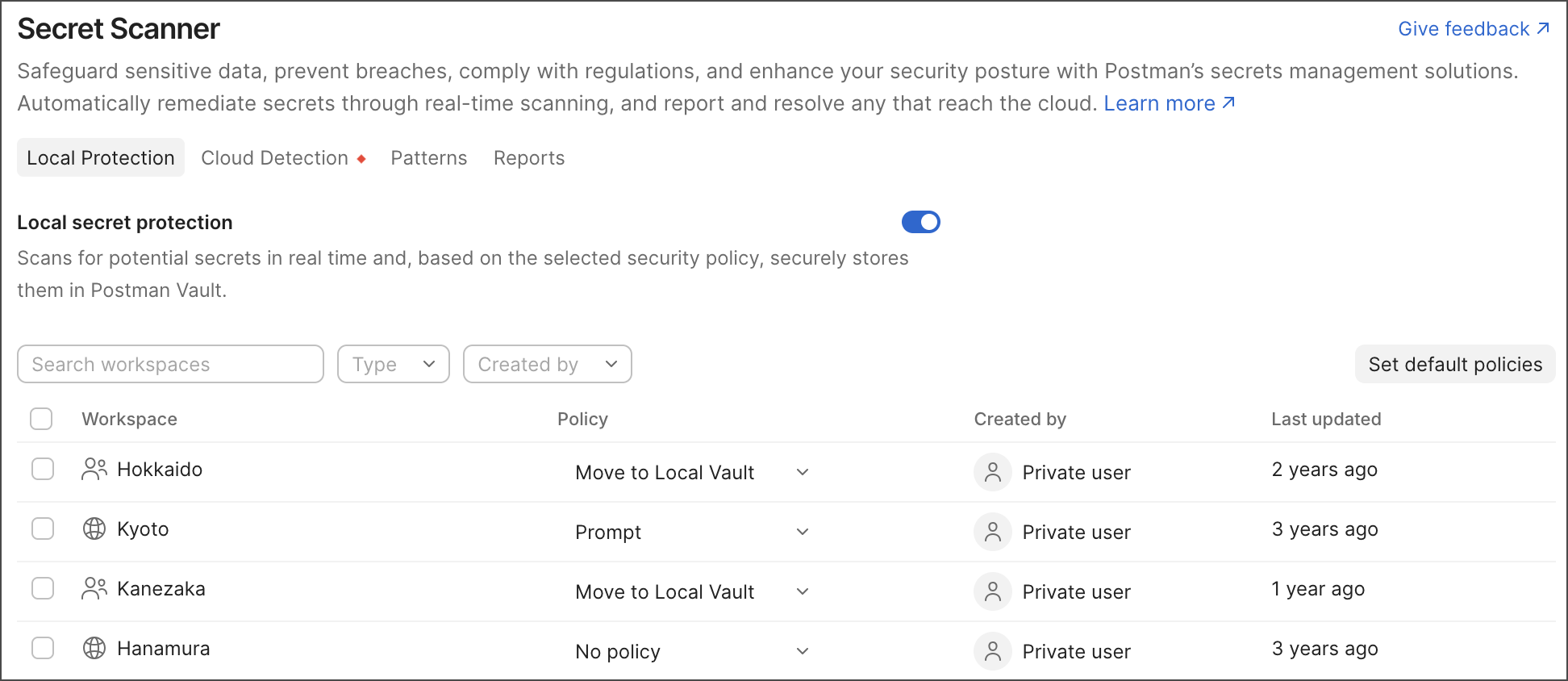Check the Hanamura workspace checkbox
The image size is (1568, 681).
(43, 648)
